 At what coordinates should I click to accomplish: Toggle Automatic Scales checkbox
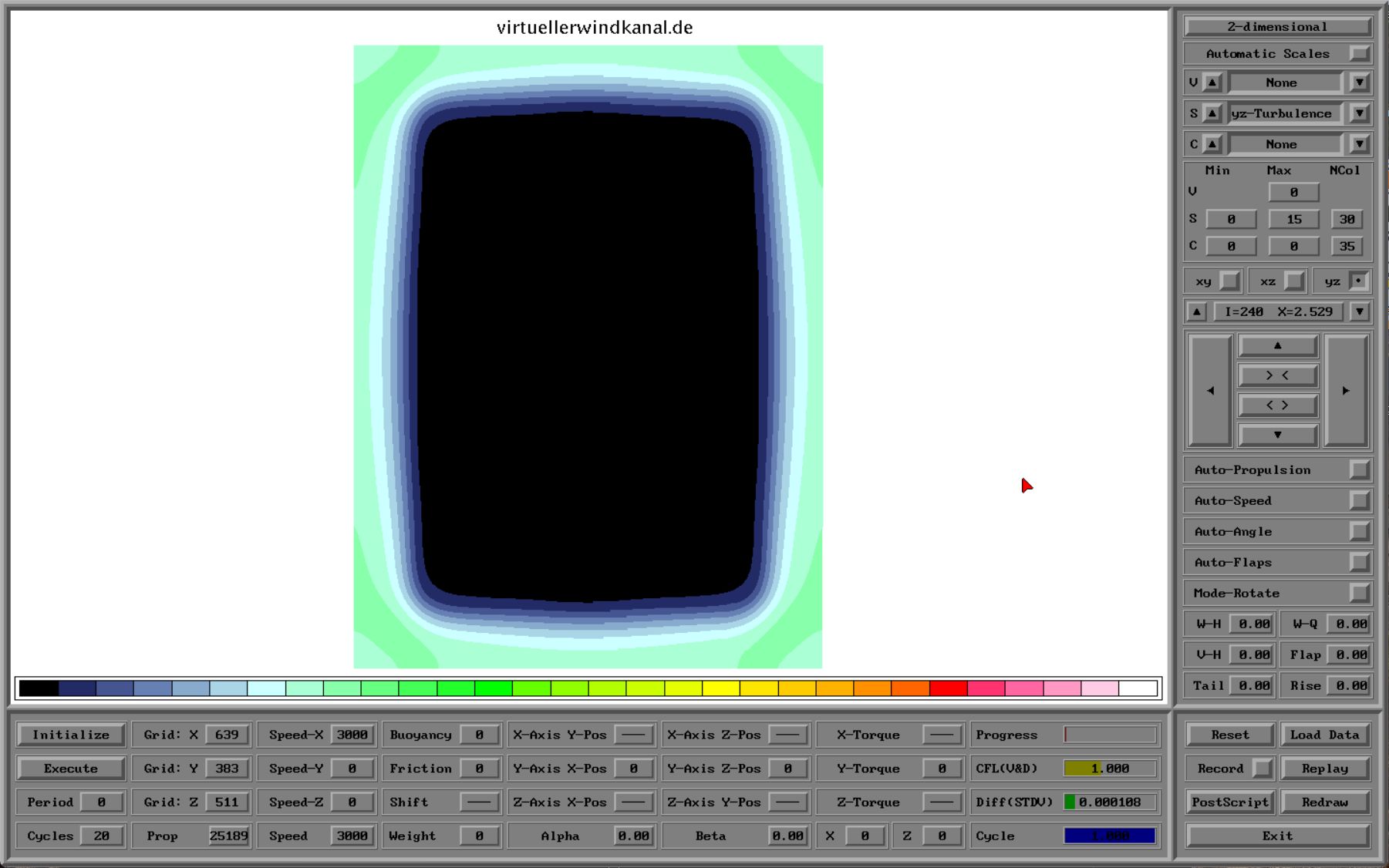(1359, 53)
